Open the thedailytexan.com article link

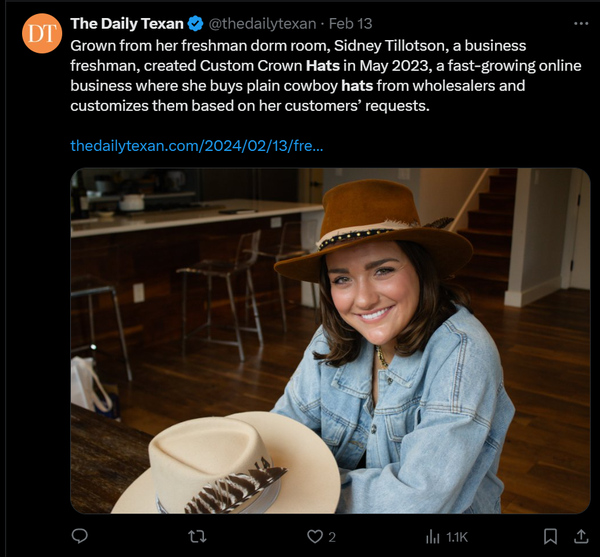coord(196,146)
